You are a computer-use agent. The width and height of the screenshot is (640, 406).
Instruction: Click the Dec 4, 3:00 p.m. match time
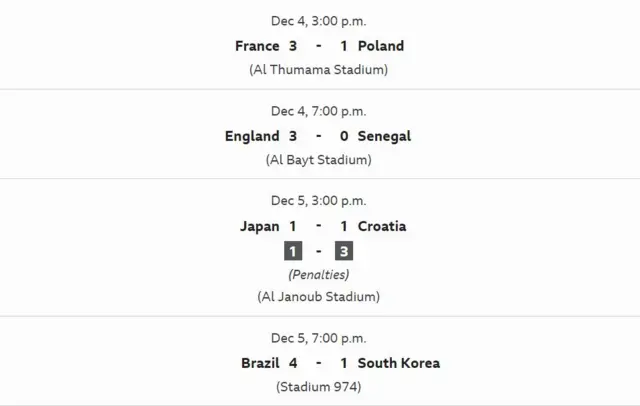(x=318, y=21)
